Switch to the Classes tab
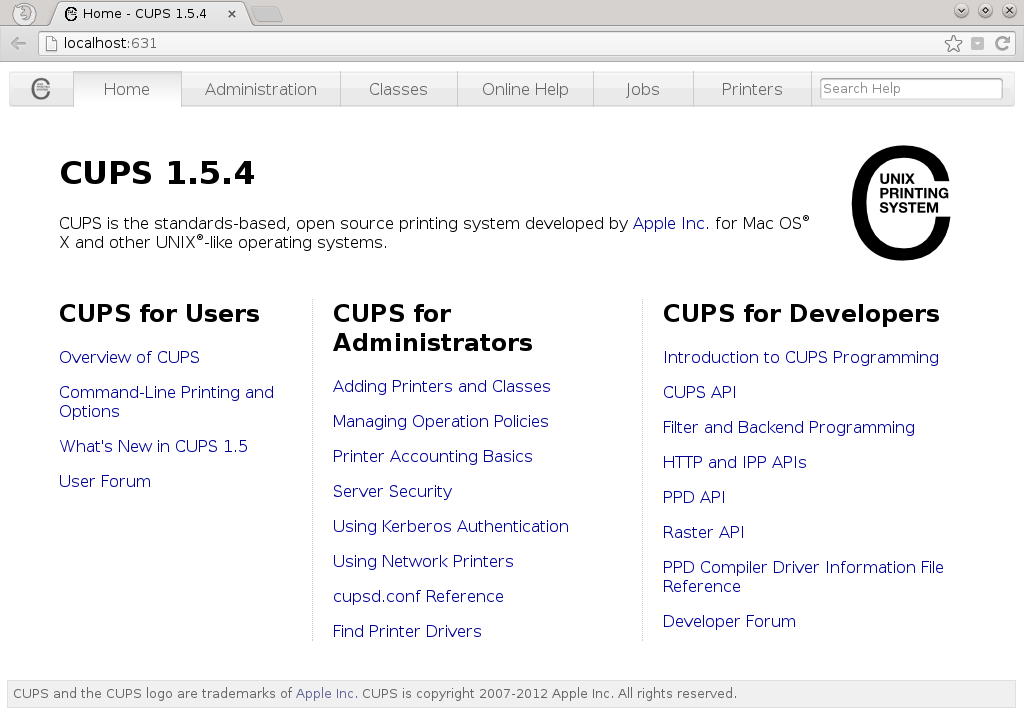Viewport: 1024px width, 716px height. point(398,89)
